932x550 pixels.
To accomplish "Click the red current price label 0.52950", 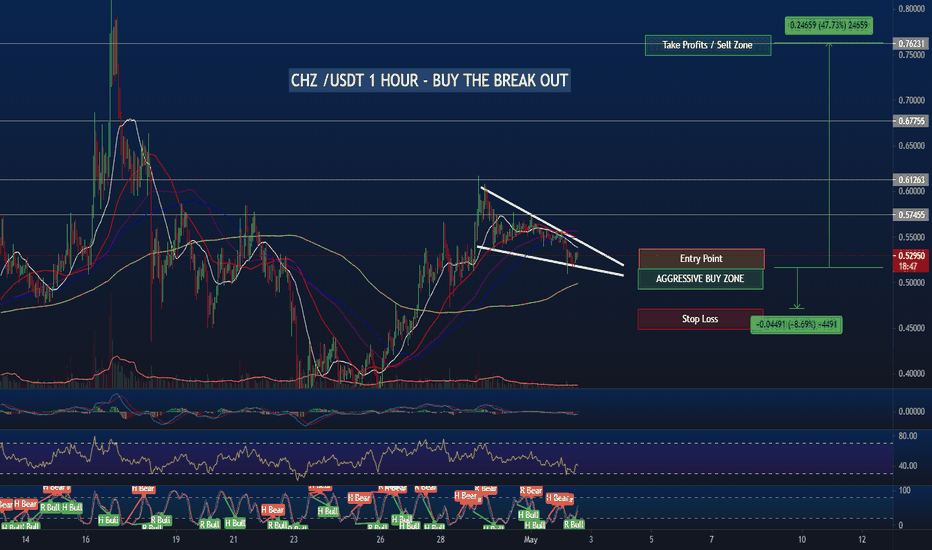I will [911, 256].
